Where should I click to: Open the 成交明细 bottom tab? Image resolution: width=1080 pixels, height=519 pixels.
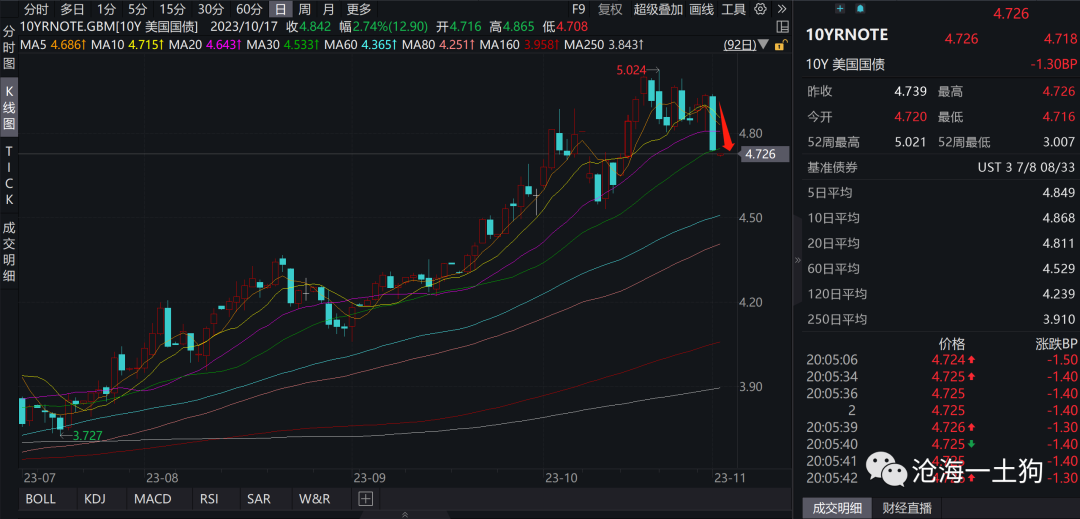pyautogui.click(x=837, y=508)
